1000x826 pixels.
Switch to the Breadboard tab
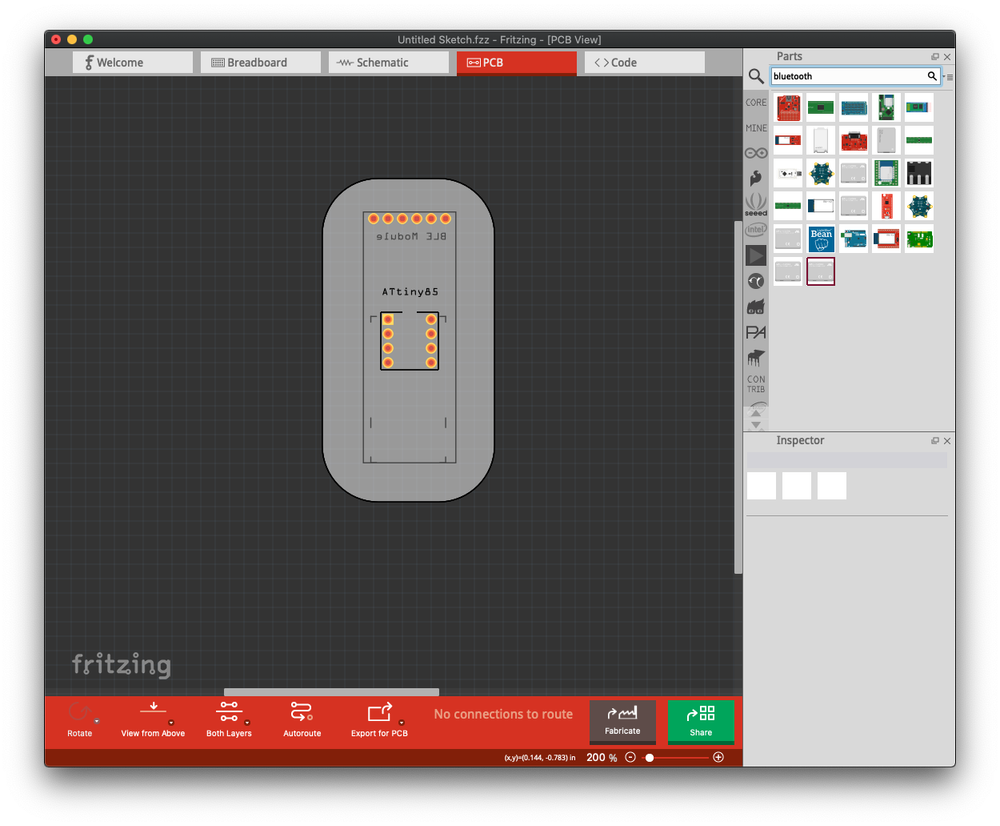[260, 63]
